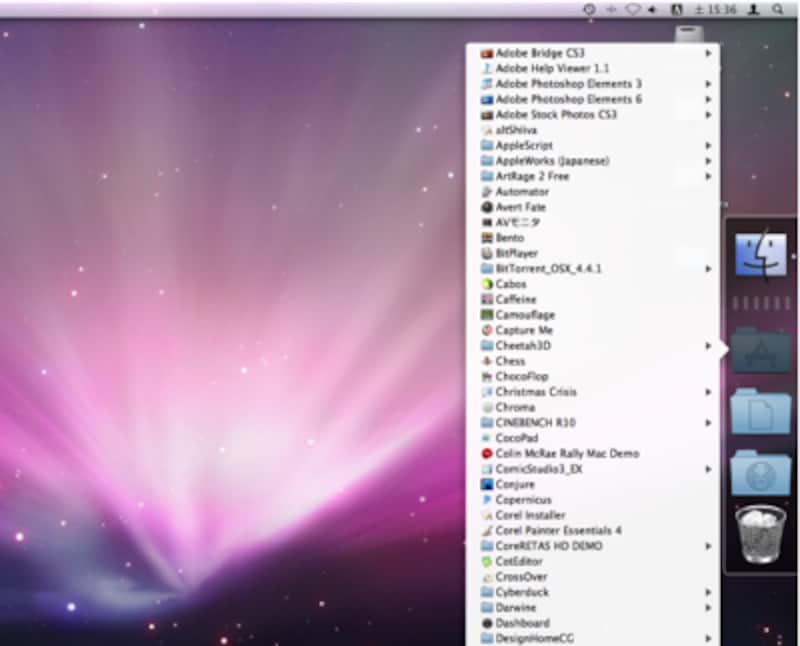Expand the Cyberduck submenu arrow

pyautogui.click(x=708, y=592)
